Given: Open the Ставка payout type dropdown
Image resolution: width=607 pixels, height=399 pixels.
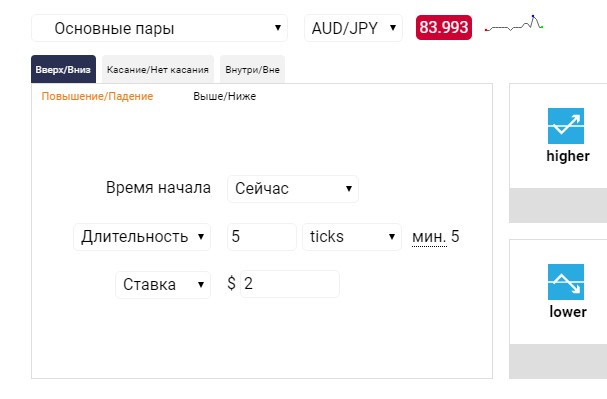Looking at the screenshot, I should click(163, 285).
